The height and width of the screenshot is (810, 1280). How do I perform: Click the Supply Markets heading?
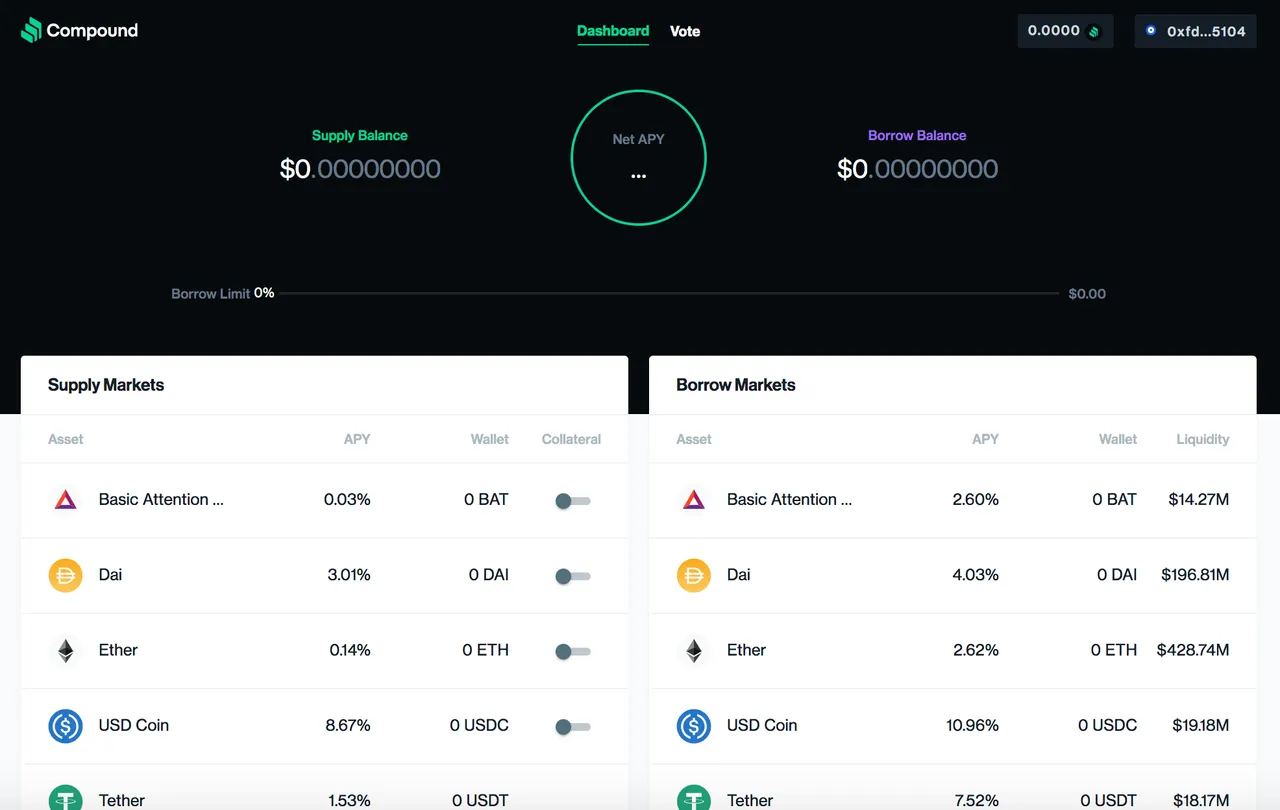coord(106,385)
